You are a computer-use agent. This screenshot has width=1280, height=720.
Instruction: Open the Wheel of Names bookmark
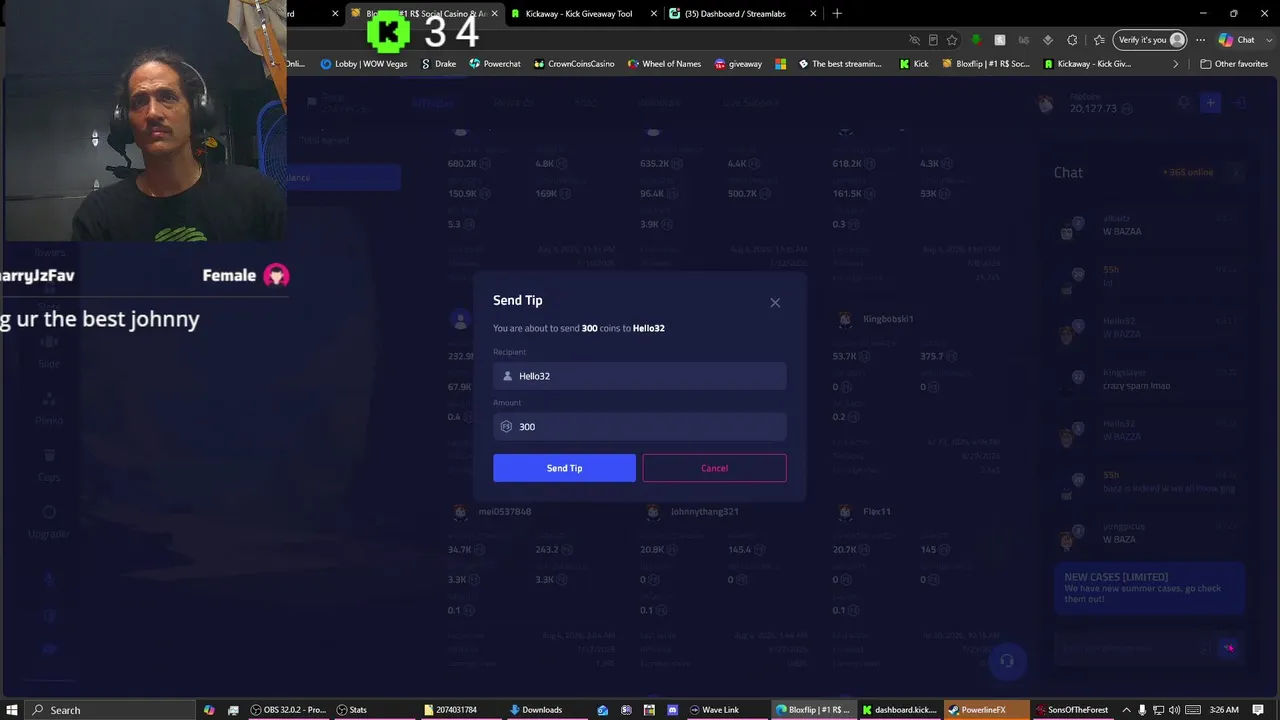(x=664, y=64)
